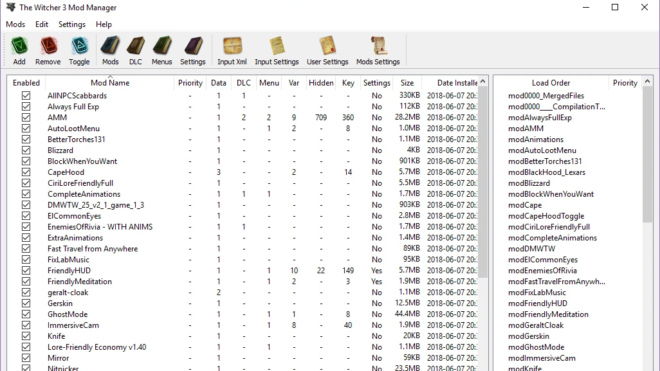Viewport: 660px width, 371px height.
Task: Toggle the GhostMode mod checkbox
Action: pyautogui.click(x=26, y=314)
